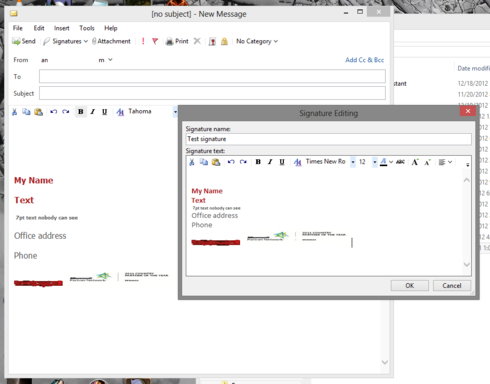The width and height of the screenshot is (490, 384).
Task: Open the Times New Roman font dropdown
Action: (353, 162)
